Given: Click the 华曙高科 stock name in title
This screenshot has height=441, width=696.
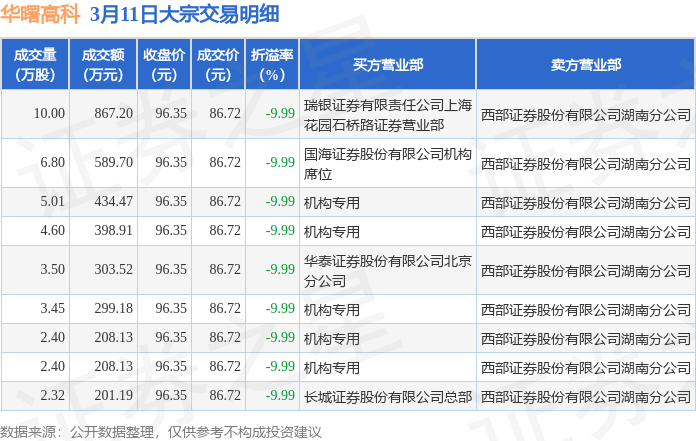Looking at the screenshot, I should (x=40, y=14).
